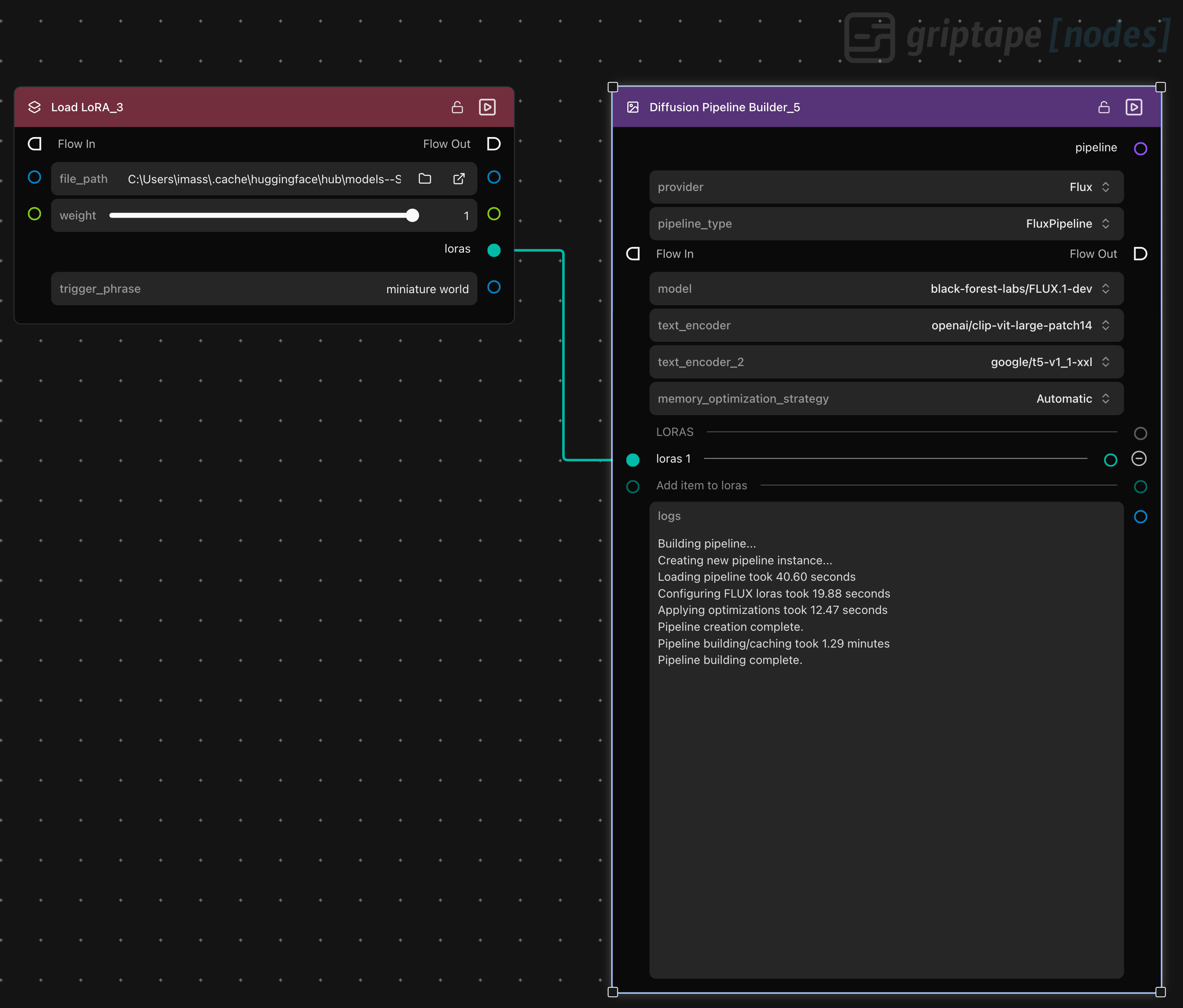Click the trigger_phrase input field

point(264,288)
